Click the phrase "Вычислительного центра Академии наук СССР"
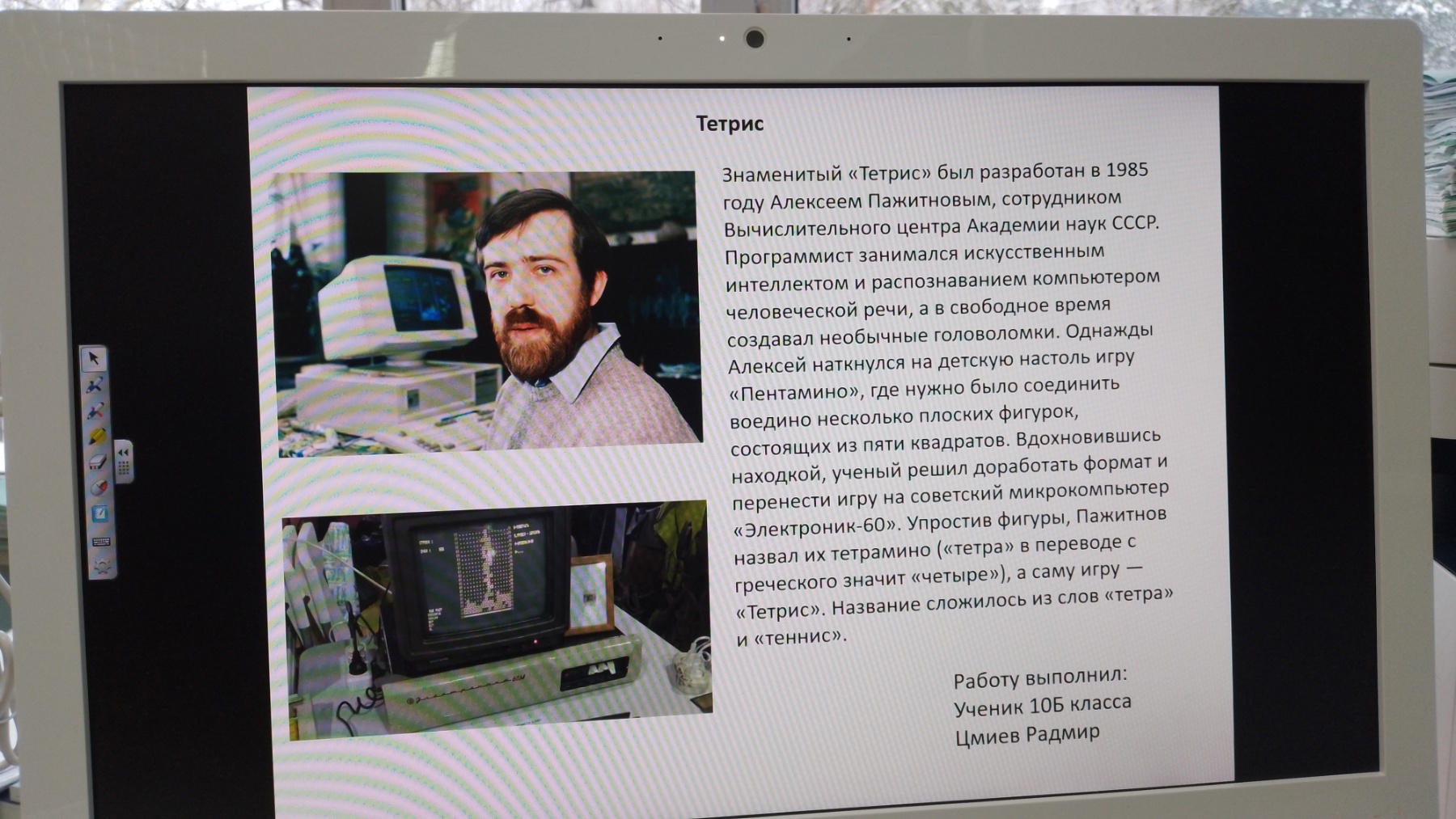Screen dimensions: 1456x819 [940, 226]
